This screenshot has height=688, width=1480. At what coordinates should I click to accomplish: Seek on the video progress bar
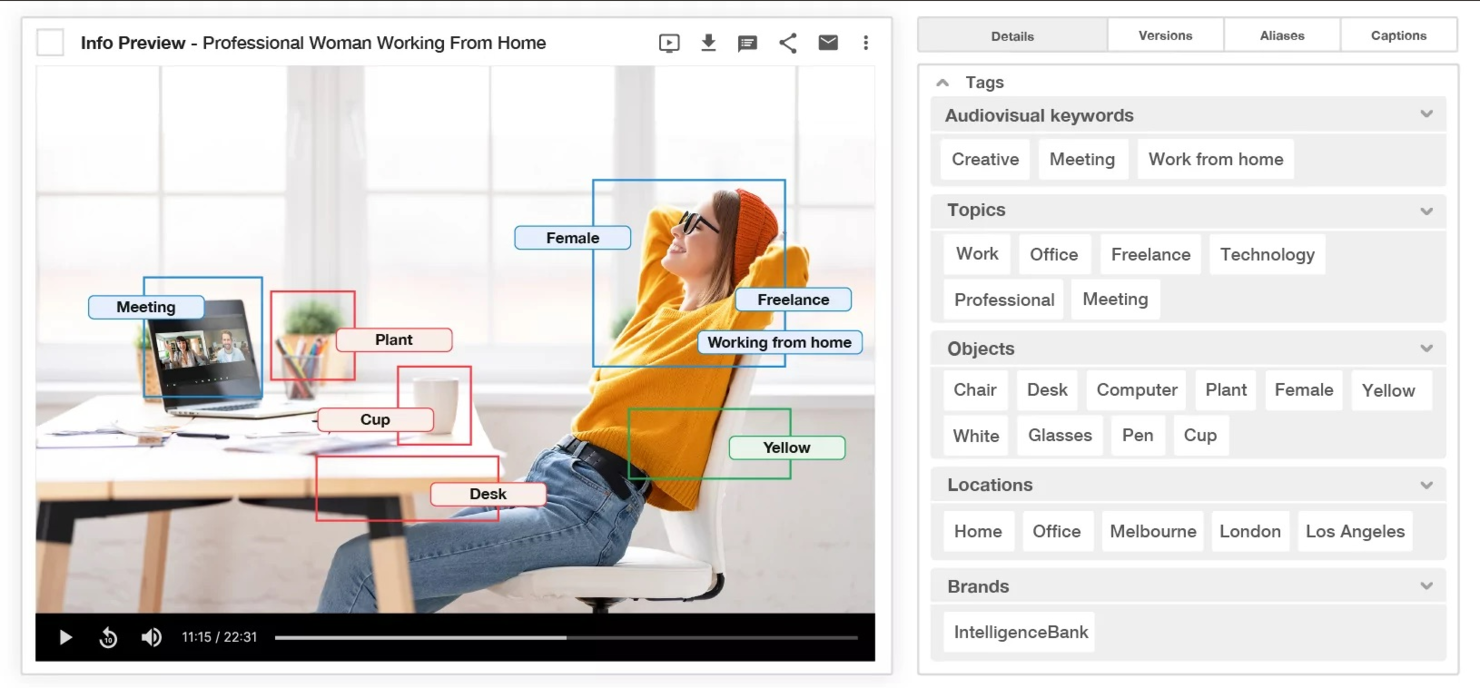point(566,637)
